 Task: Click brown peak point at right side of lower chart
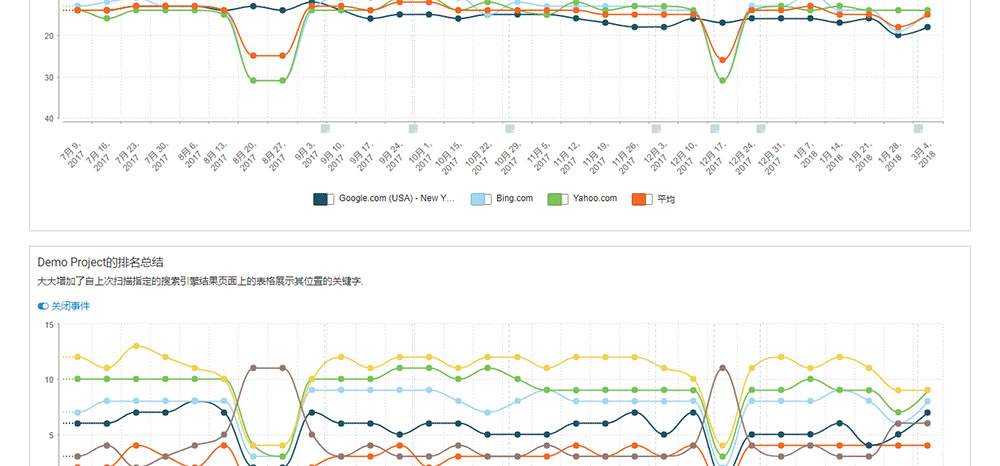(x=723, y=368)
